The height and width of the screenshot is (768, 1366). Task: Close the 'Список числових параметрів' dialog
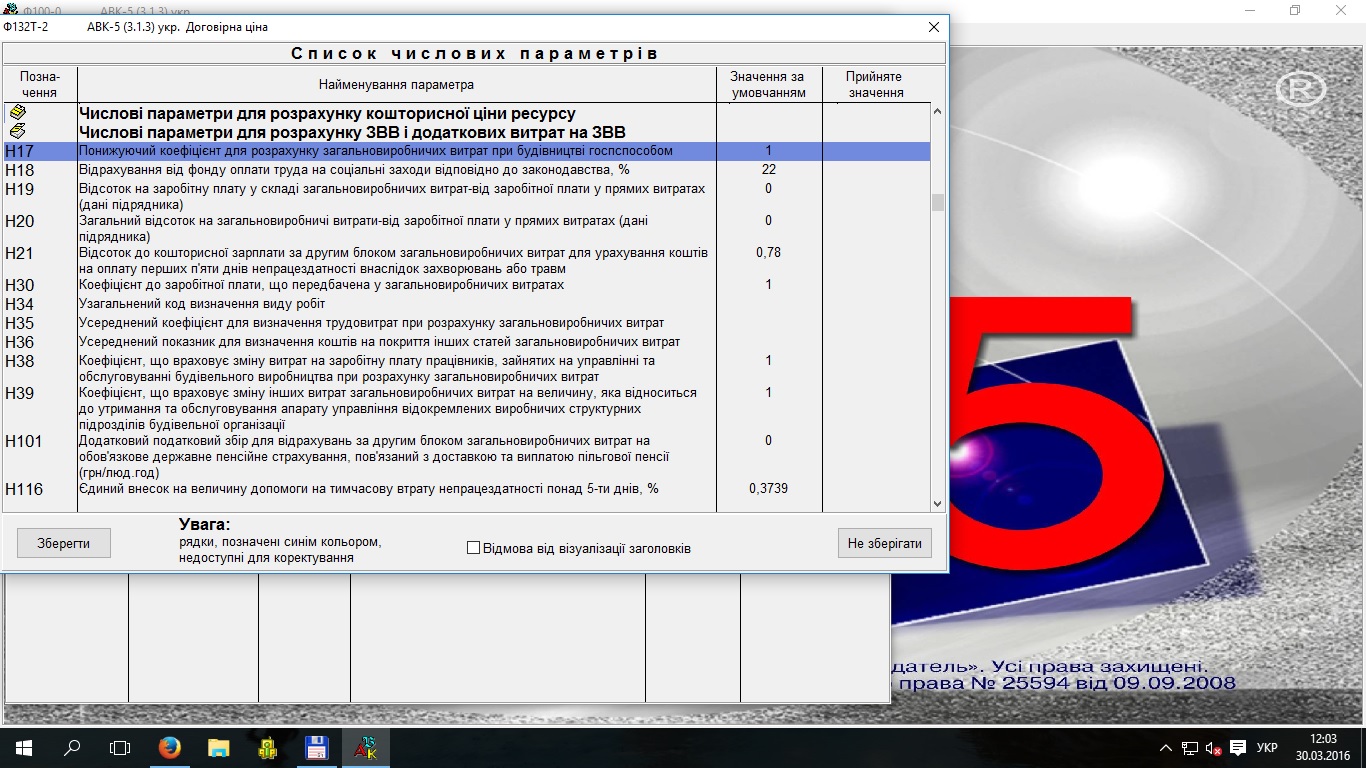(934, 27)
